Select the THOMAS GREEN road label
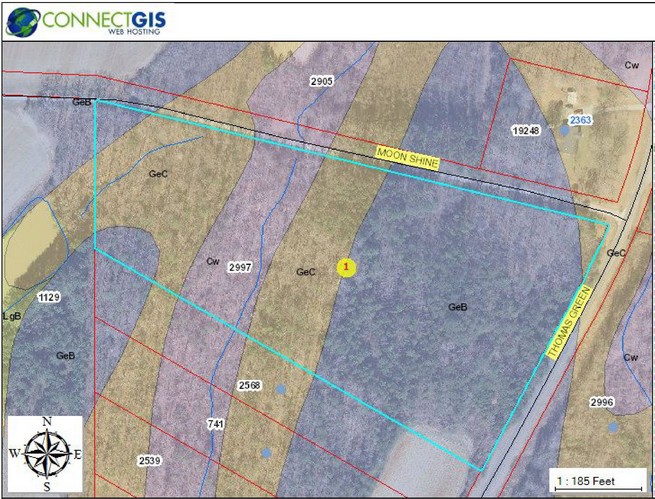The image size is (655, 499). (x=569, y=322)
